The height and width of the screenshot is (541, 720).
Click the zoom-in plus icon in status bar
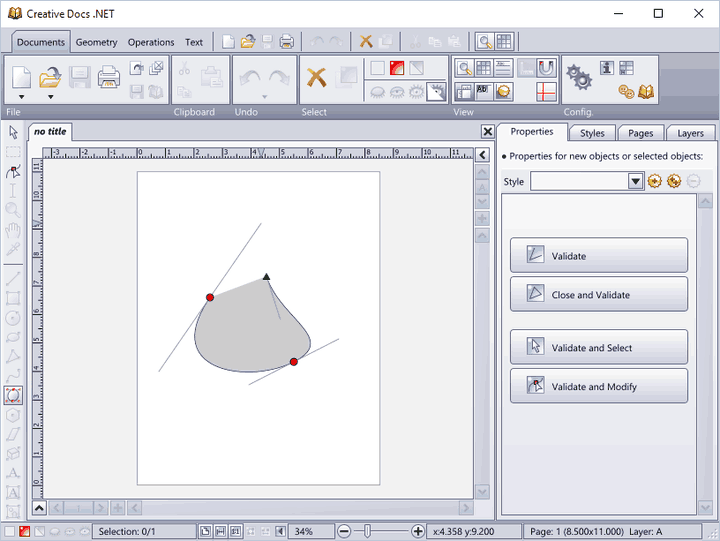pyautogui.click(x=418, y=531)
